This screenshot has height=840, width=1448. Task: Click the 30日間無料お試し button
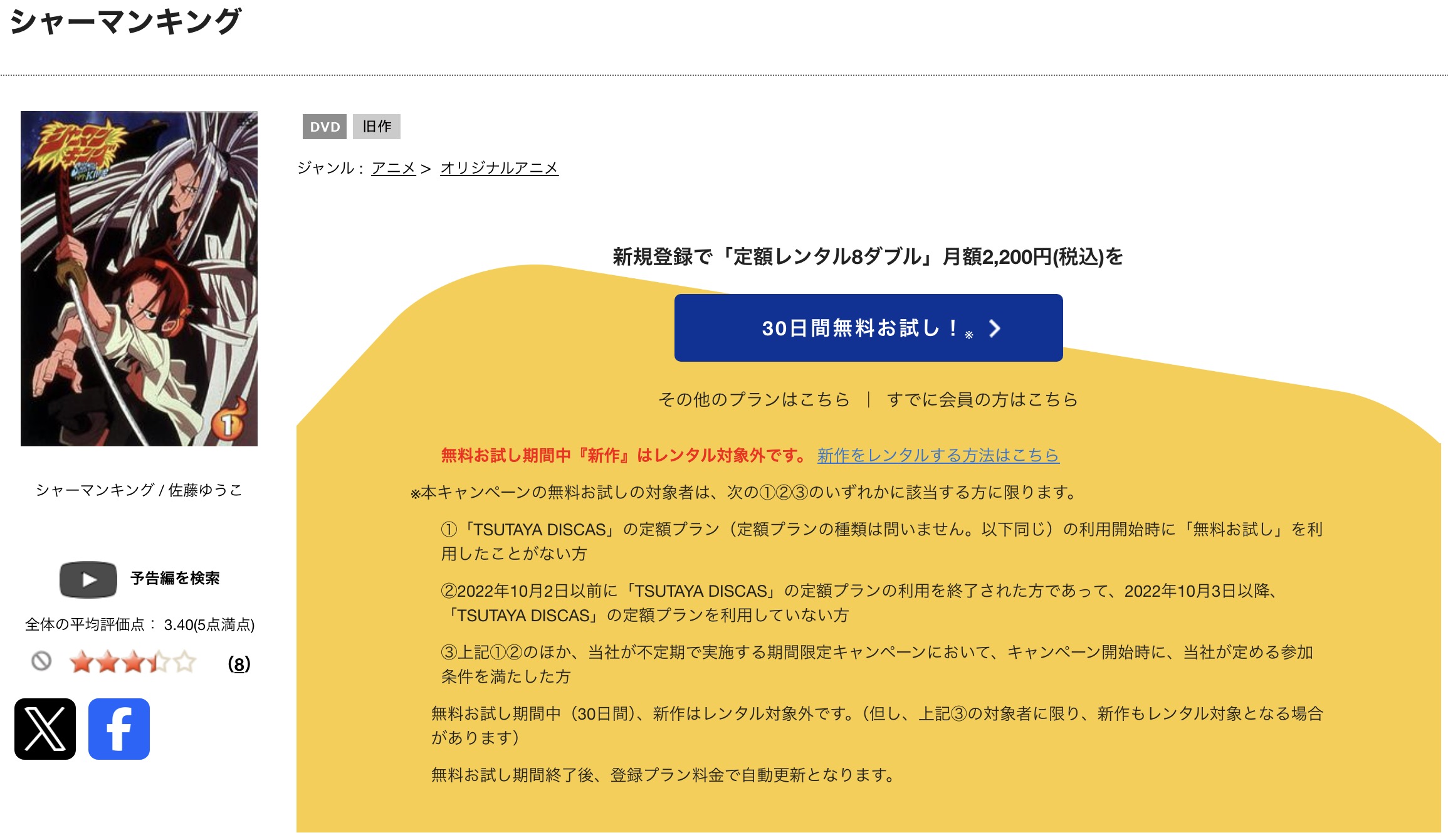pyautogui.click(x=869, y=328)
